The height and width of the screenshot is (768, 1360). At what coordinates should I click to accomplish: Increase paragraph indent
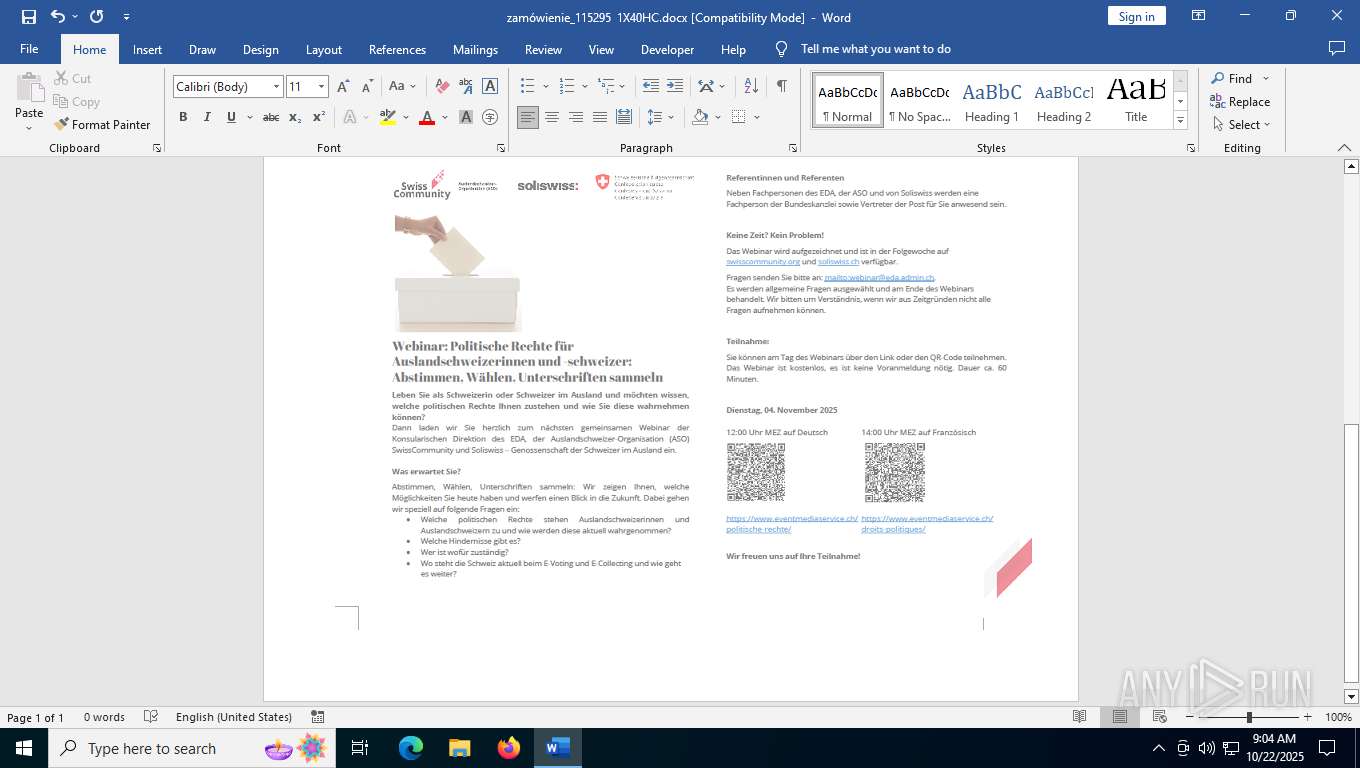point(675,87)
